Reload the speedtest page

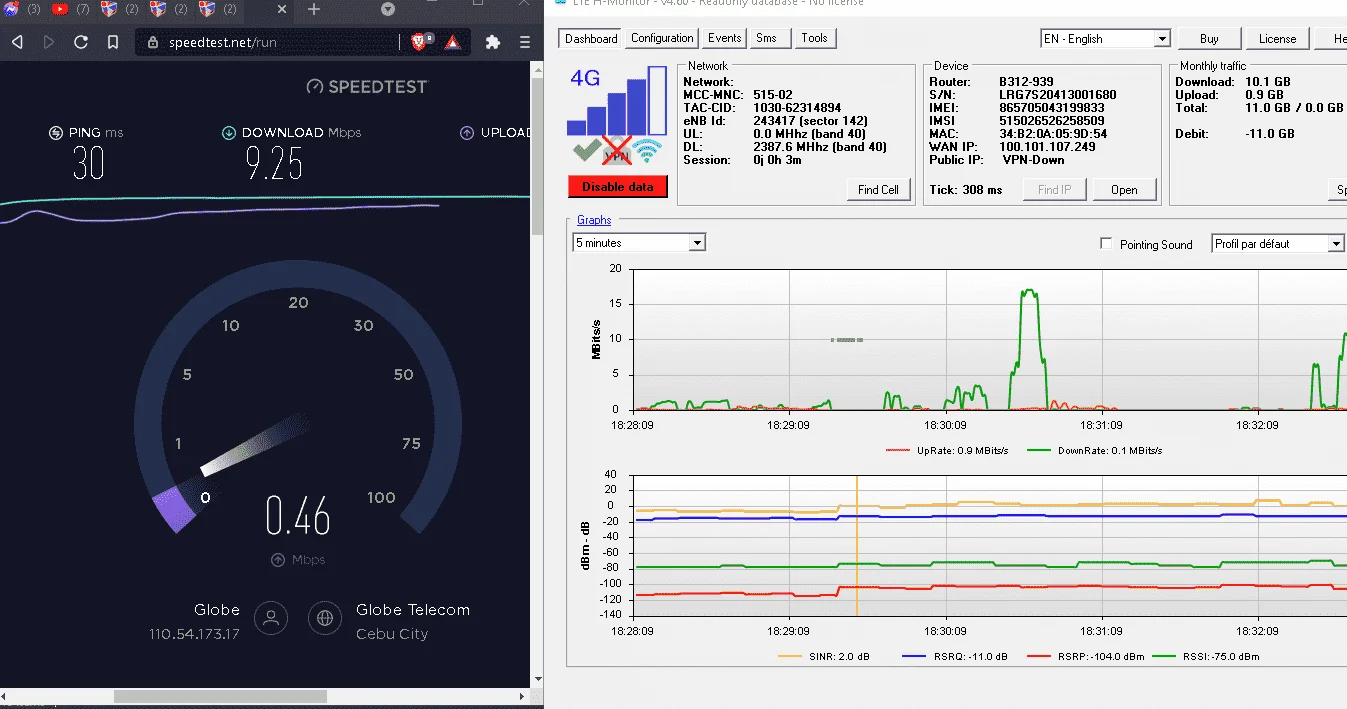(81, 42)
